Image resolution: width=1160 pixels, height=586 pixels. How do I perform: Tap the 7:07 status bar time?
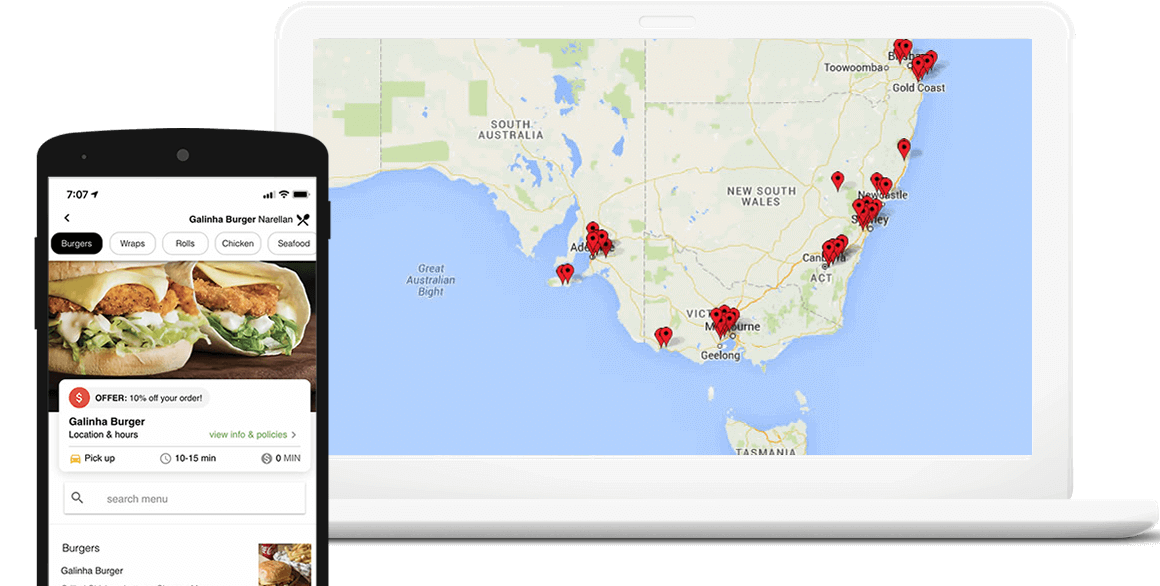click(77, 195)
